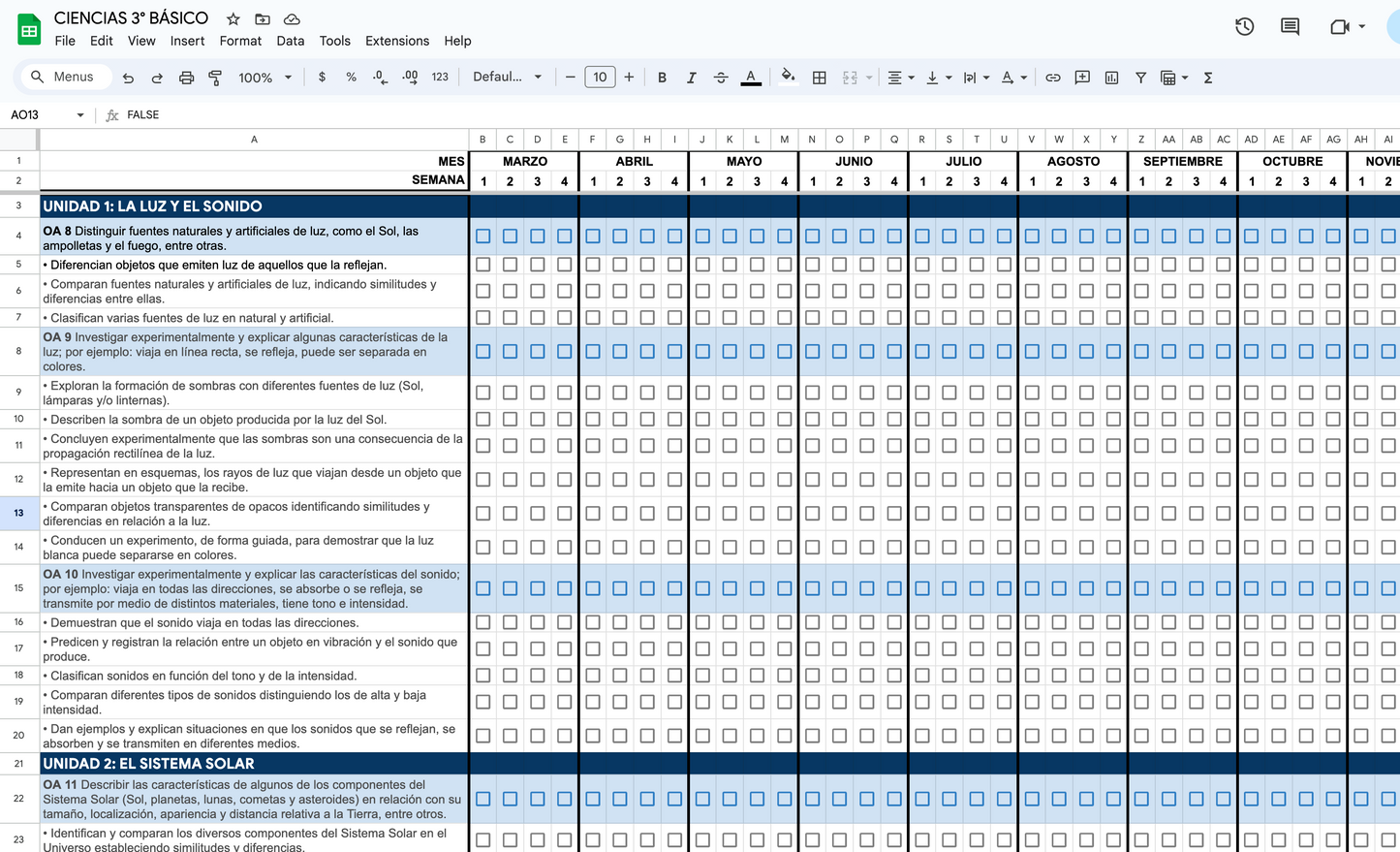The width and height of the screenshot is (1400, 852).
Task: Click the paint format roller icon
Action: pos(215,78)
